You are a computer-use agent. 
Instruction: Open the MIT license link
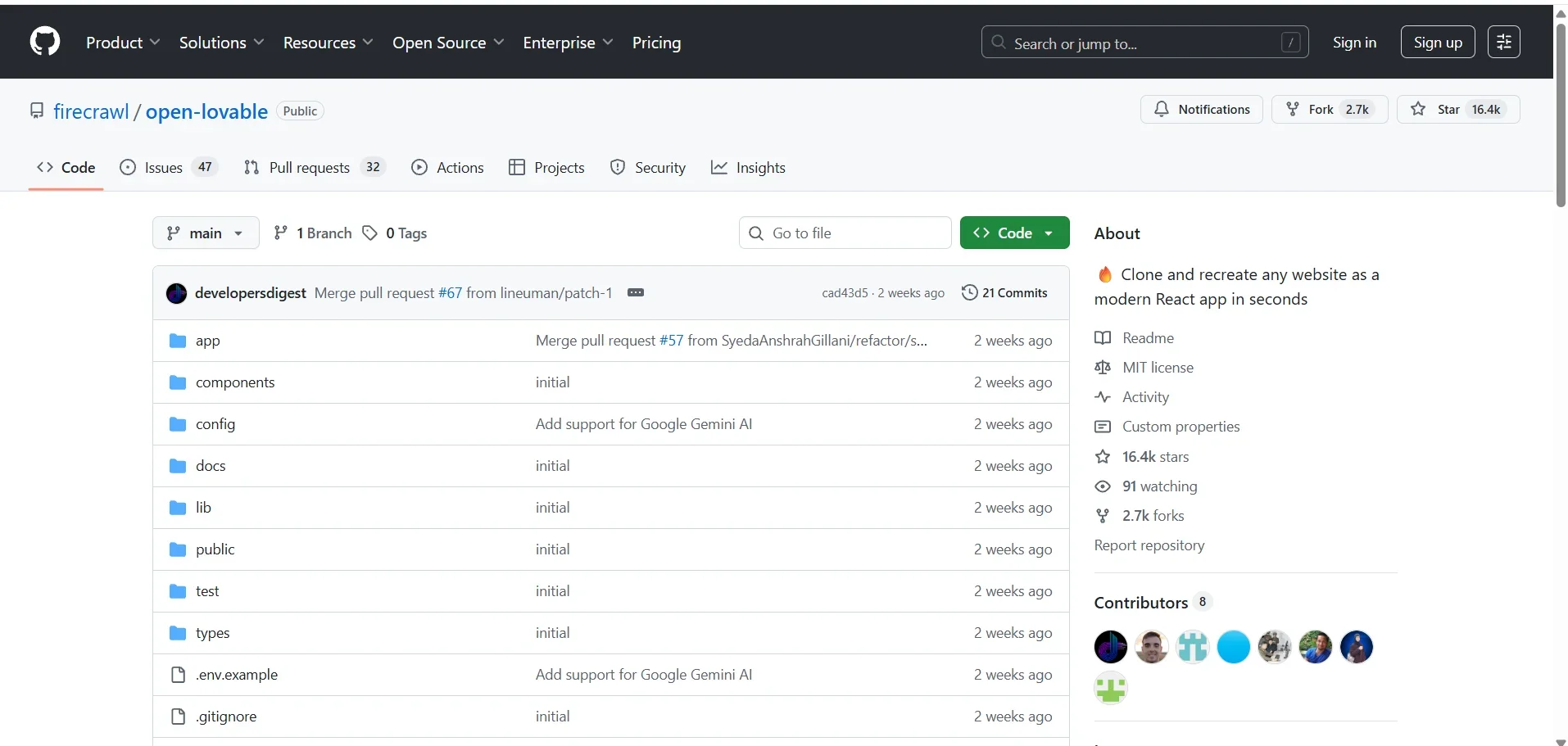[1158, 368]
